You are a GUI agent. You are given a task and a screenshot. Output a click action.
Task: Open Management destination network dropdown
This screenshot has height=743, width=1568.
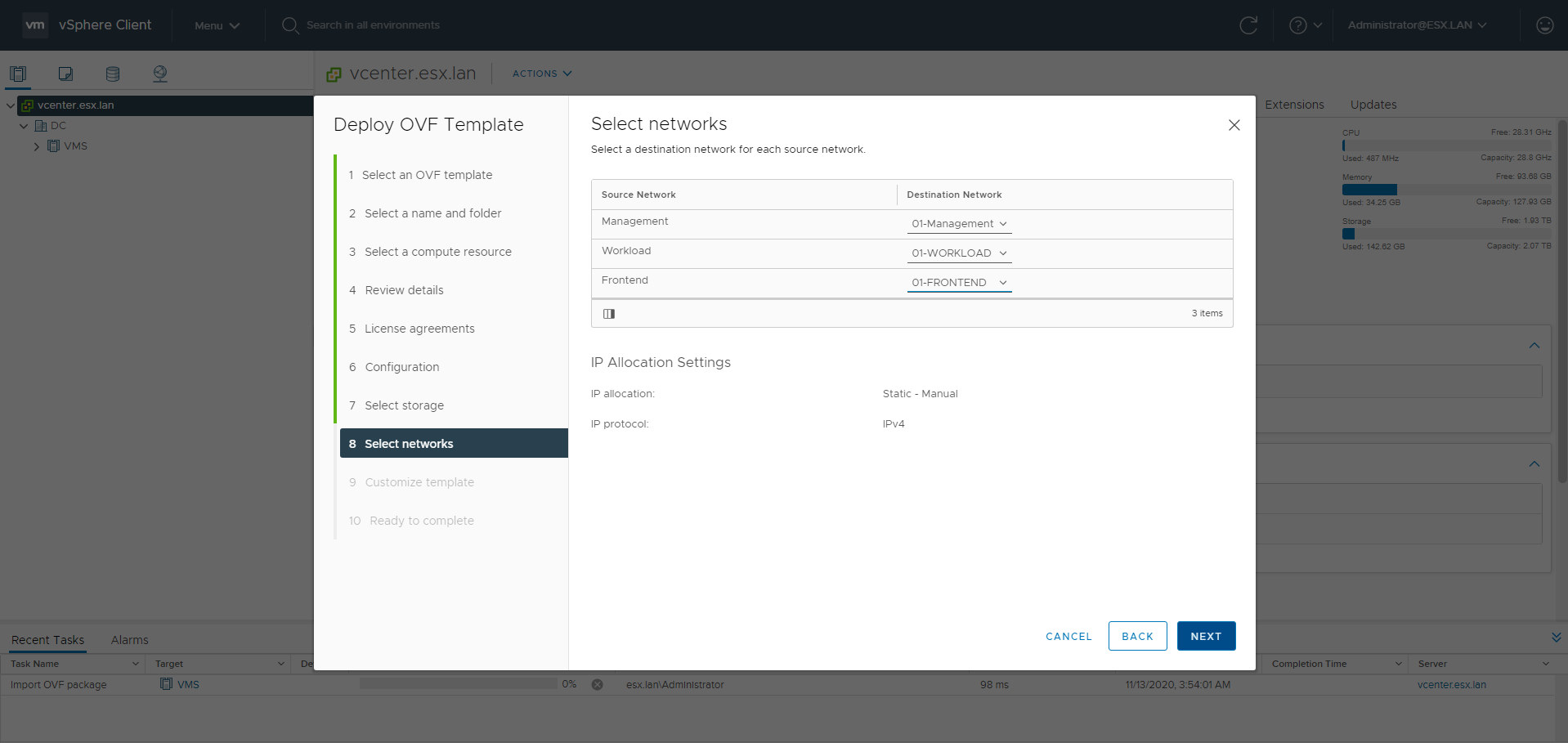[959, 224]
